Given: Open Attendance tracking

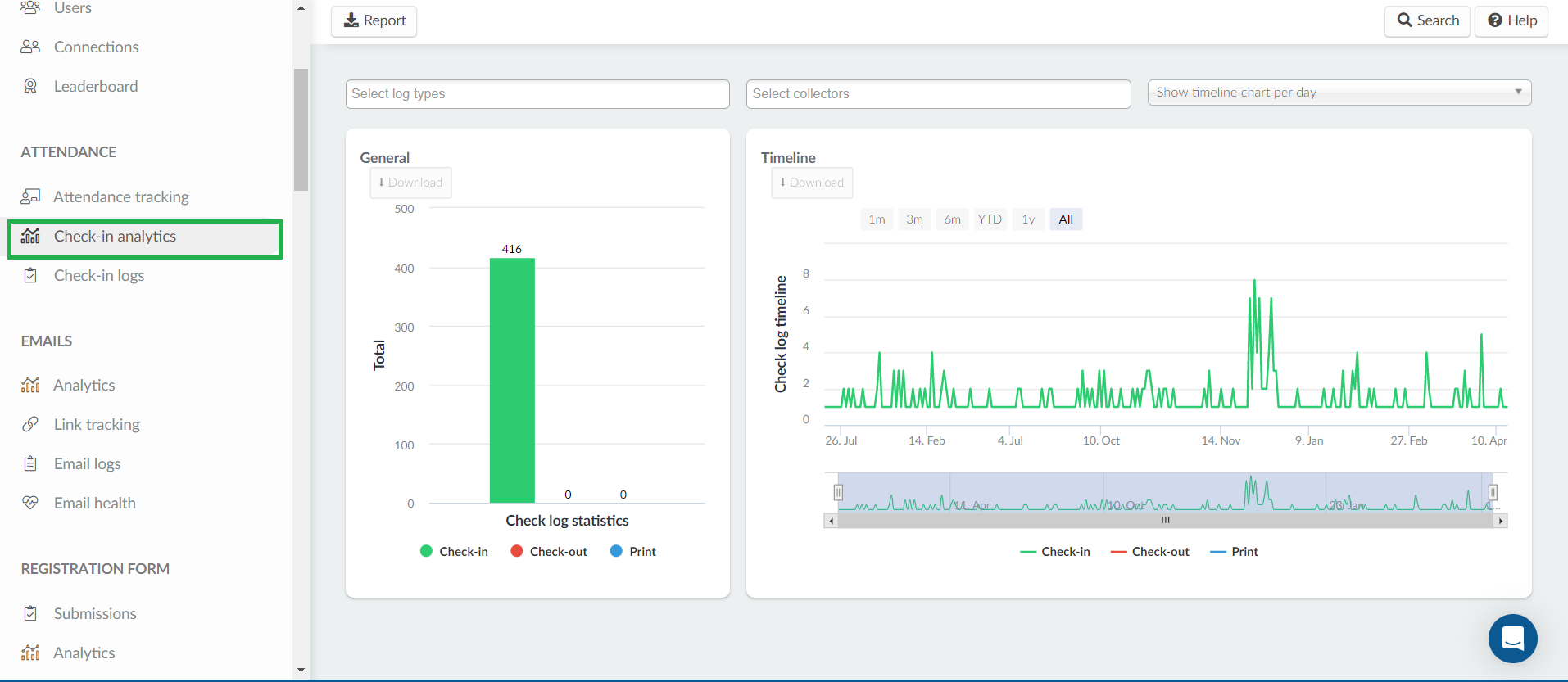Looking at the screenshot, I should (120, 196).
